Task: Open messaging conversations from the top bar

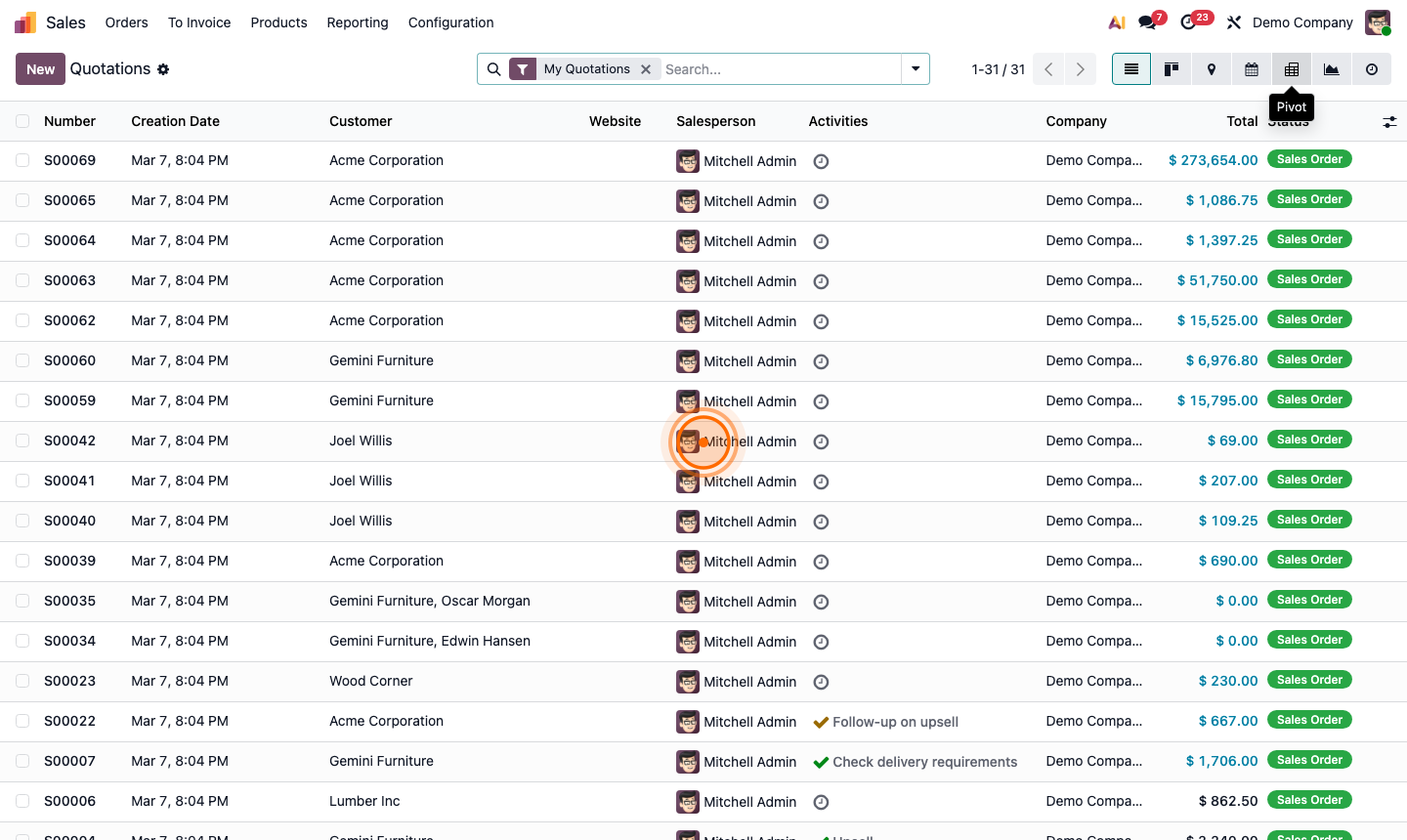Action: (x=1145, y=21)
